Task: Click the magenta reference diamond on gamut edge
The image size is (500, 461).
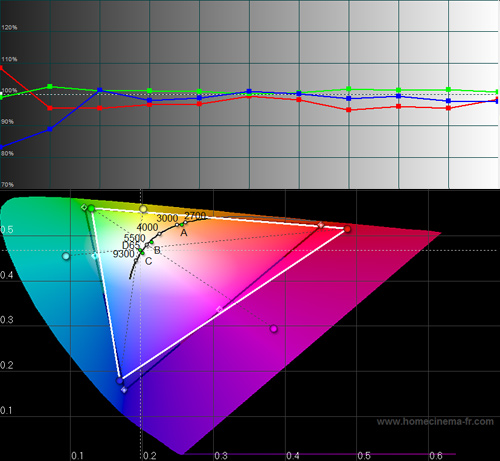Action: coord(219,309)
